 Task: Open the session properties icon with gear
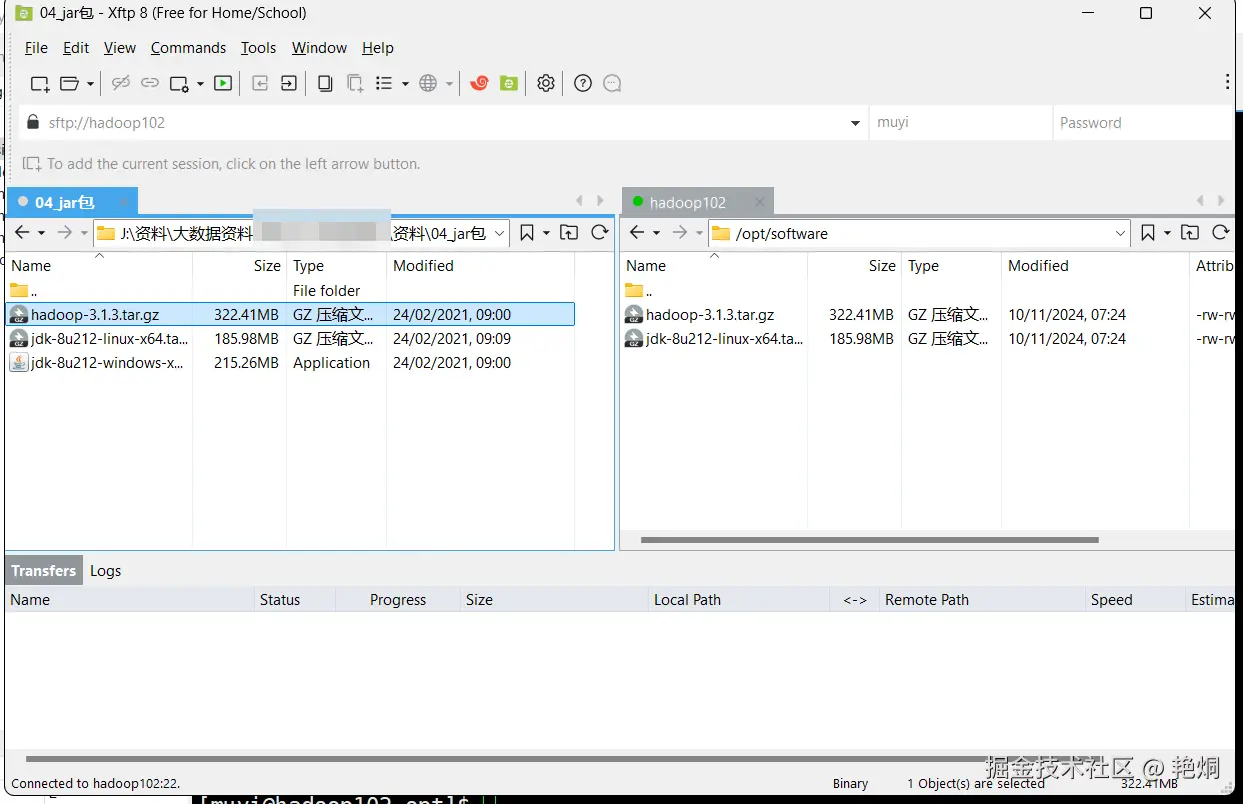pyautogui.click(x=179, y=84)
